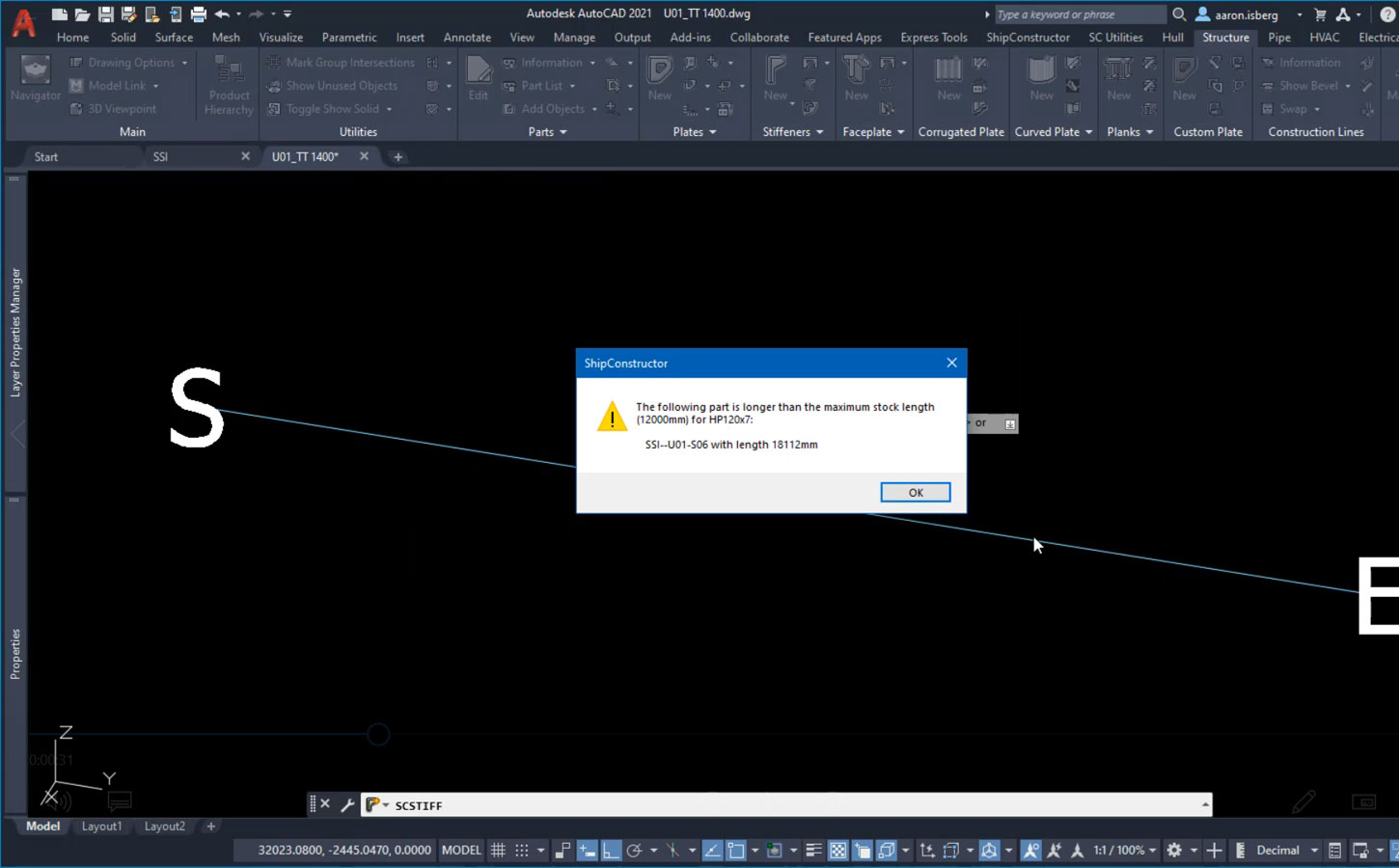The image size is (1399, 868).
Task: Click the New drawing icon in Quick Access toolbar
Action: 60,14
